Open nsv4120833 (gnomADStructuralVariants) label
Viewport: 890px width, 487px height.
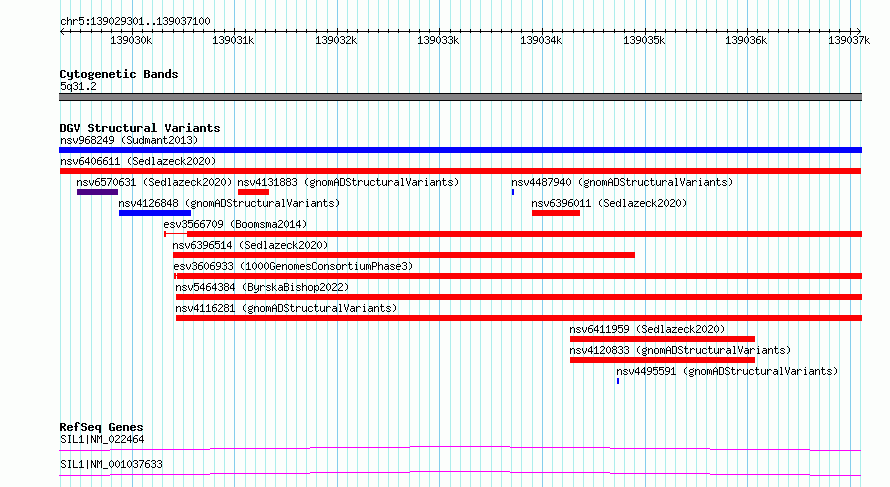click(680, 350)
